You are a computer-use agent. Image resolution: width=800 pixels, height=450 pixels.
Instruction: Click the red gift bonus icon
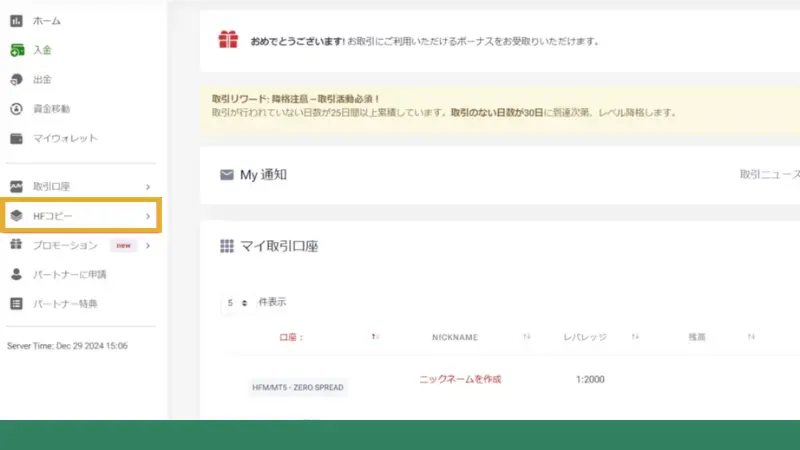click(228, 40)
